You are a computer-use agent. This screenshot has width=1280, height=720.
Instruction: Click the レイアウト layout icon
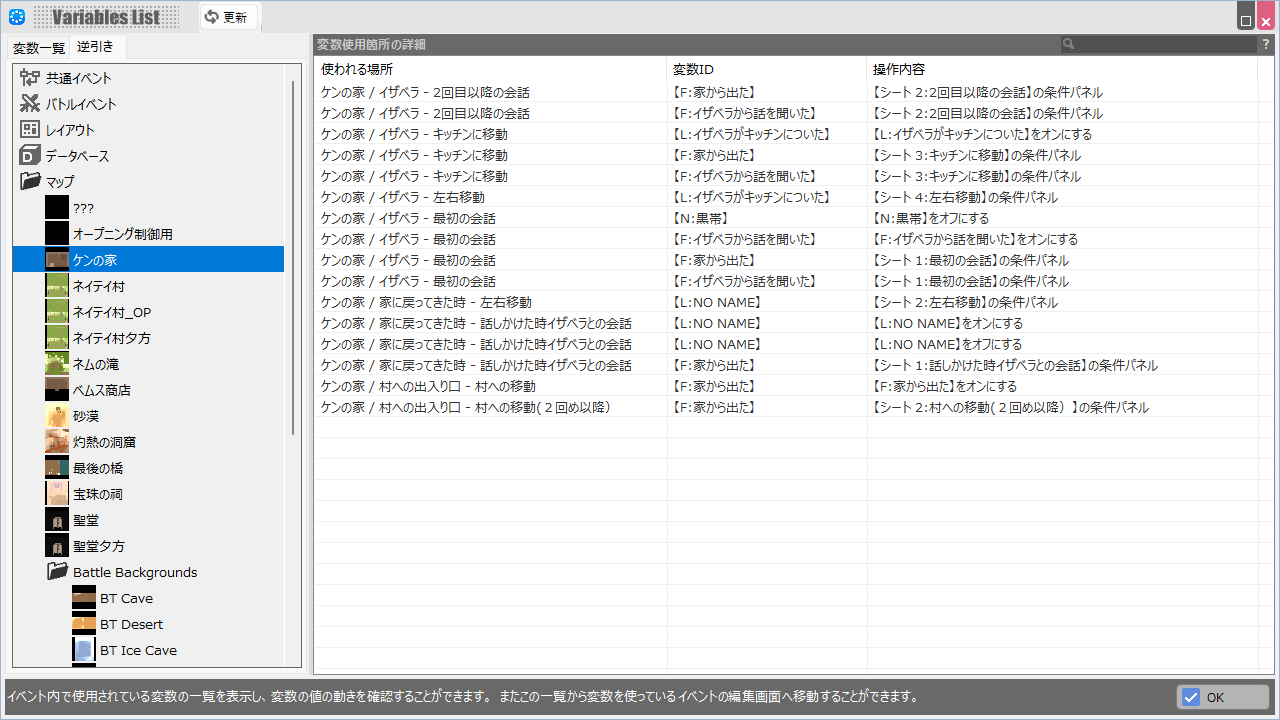click(30, 130)
